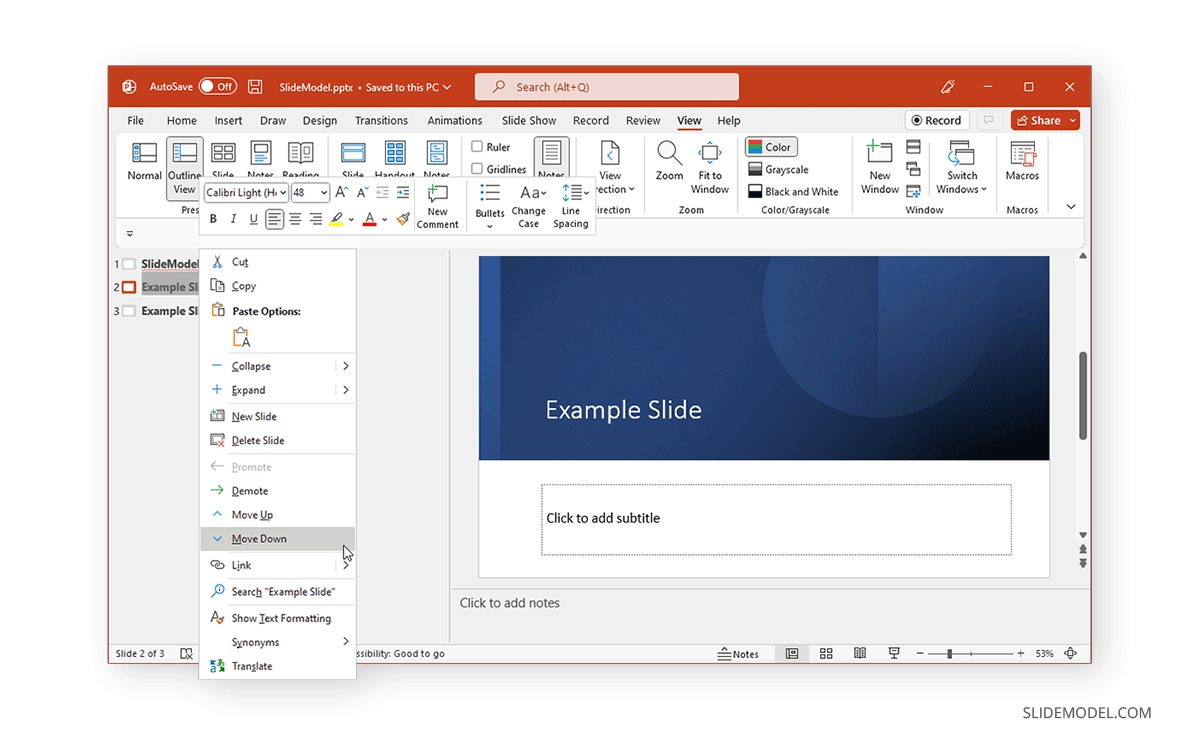Open the font name dropdown
The height and width of the screenshot is (743, 1200).
(284, 193)
